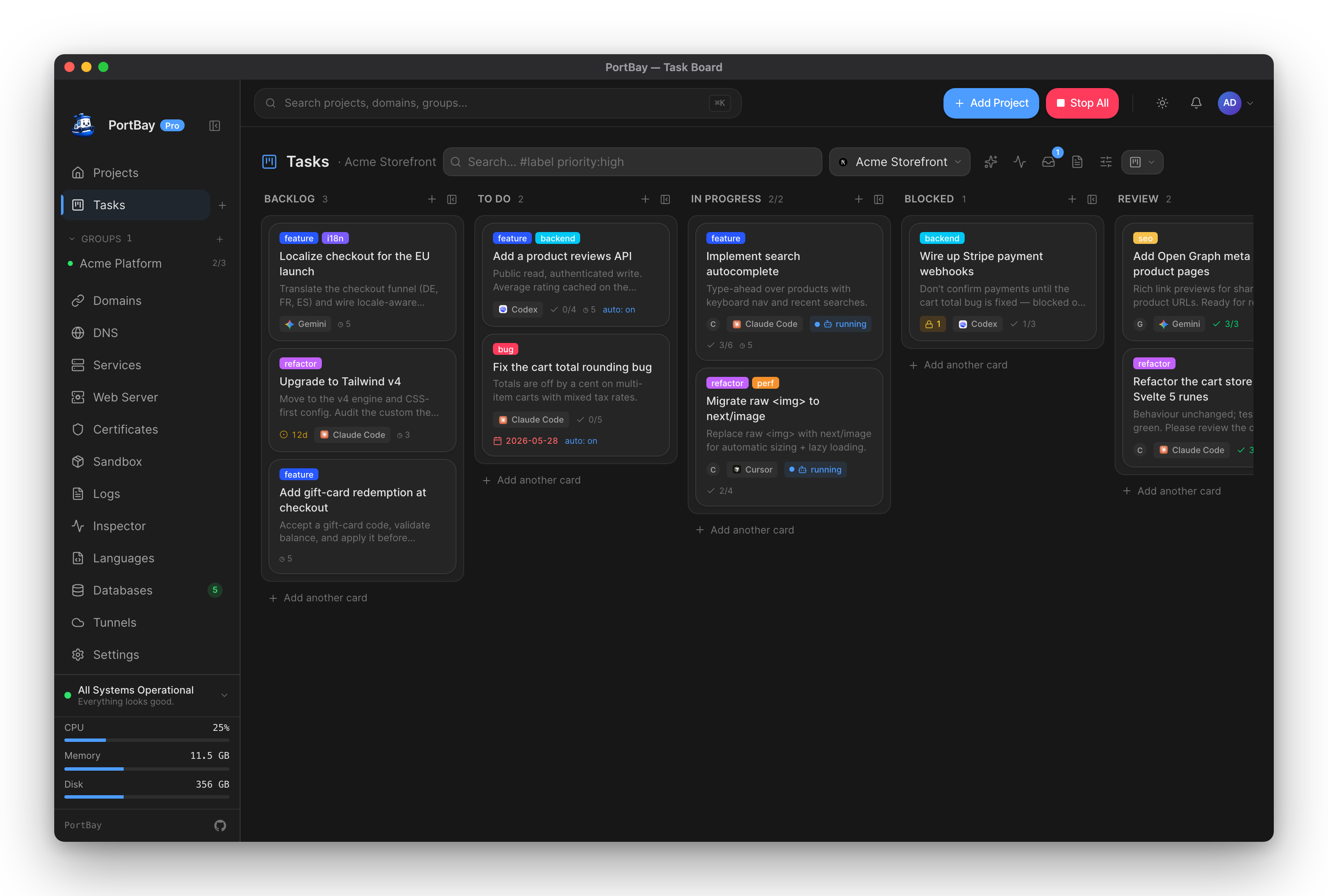Open Inspector pulse icon in sidebar
Screen dimensions: 1328x896
point(78,526)
